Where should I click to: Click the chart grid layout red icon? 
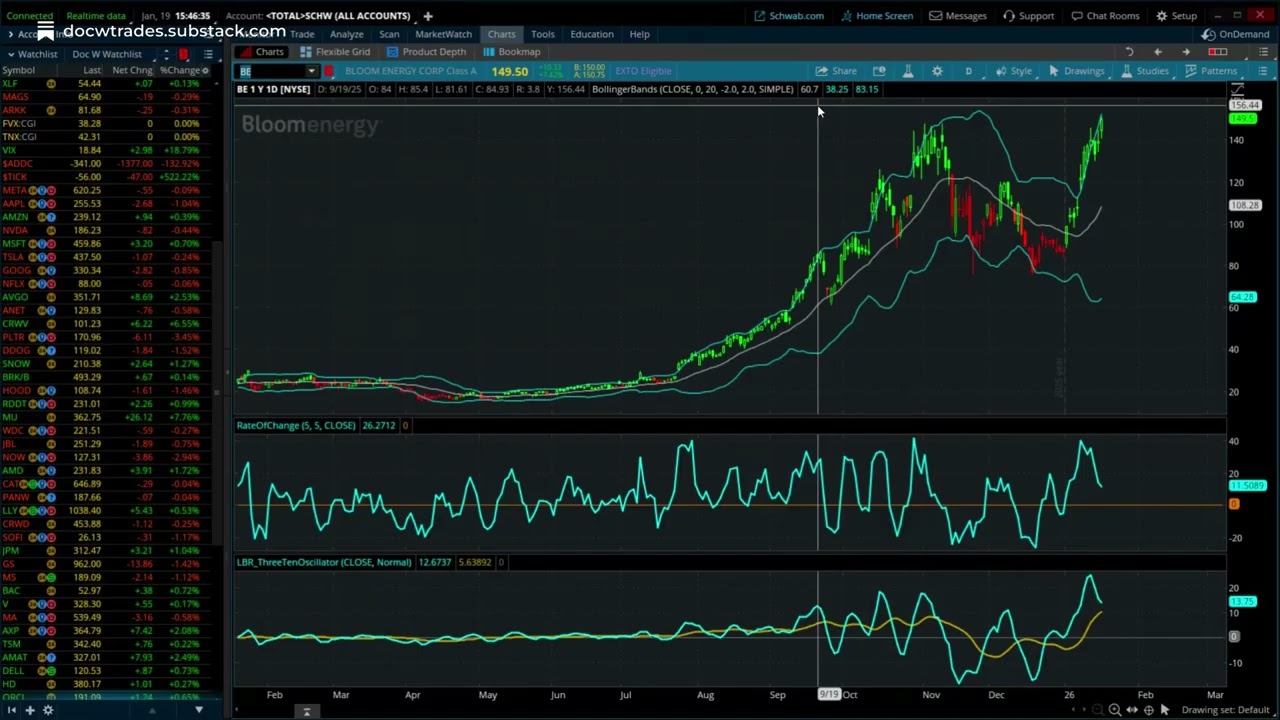pos(1217,52)
